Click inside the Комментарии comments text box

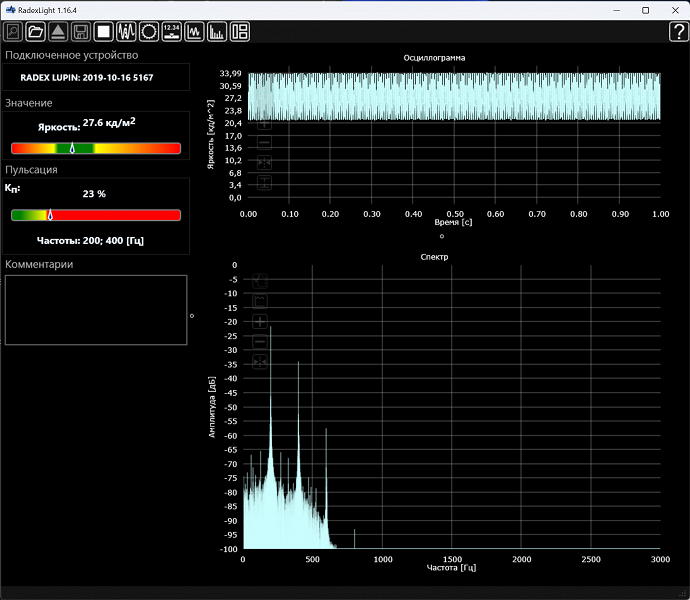click(96, 310)
